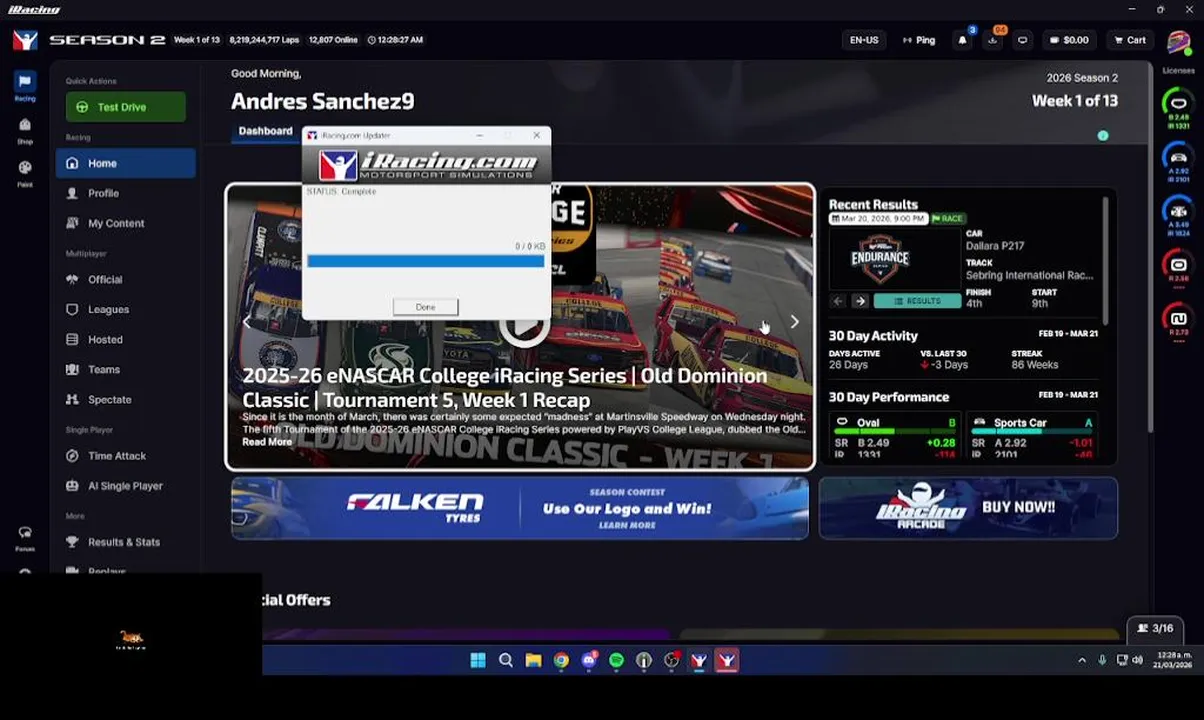Open Spotify from taskbar
1204x720 pixels.
coord(616,660)
